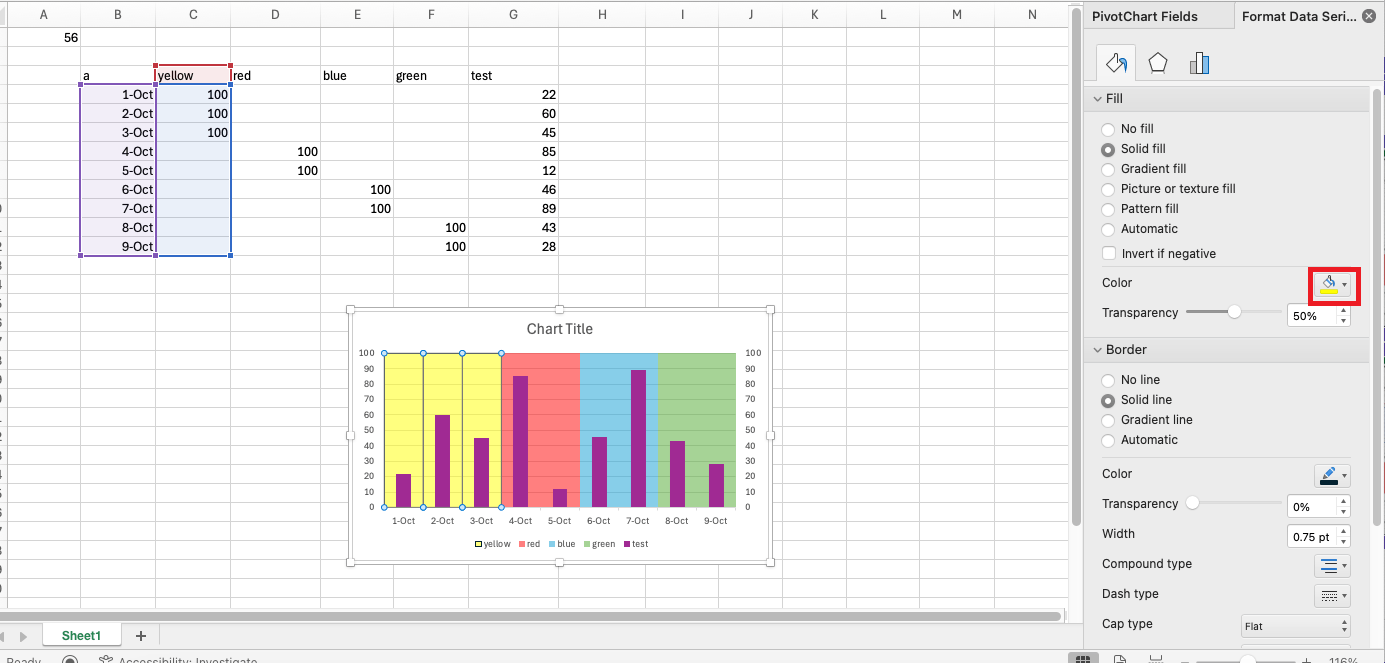Select the cell containing 56
This screenshot has width=1385, height=663.
[x=43, y=37]
